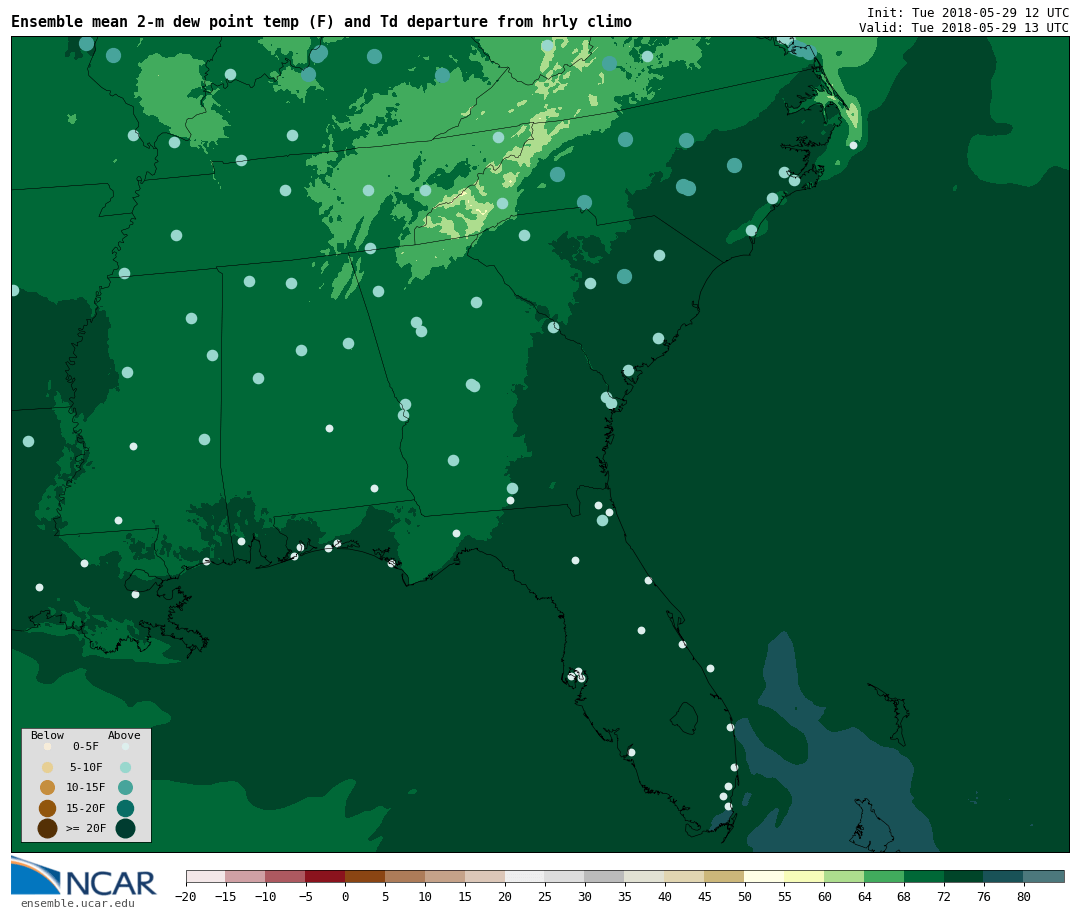Viewport: 1080px width, 915px height.
Task: Click the 15-20F label in the legend
Action: [x=85, y=808]
